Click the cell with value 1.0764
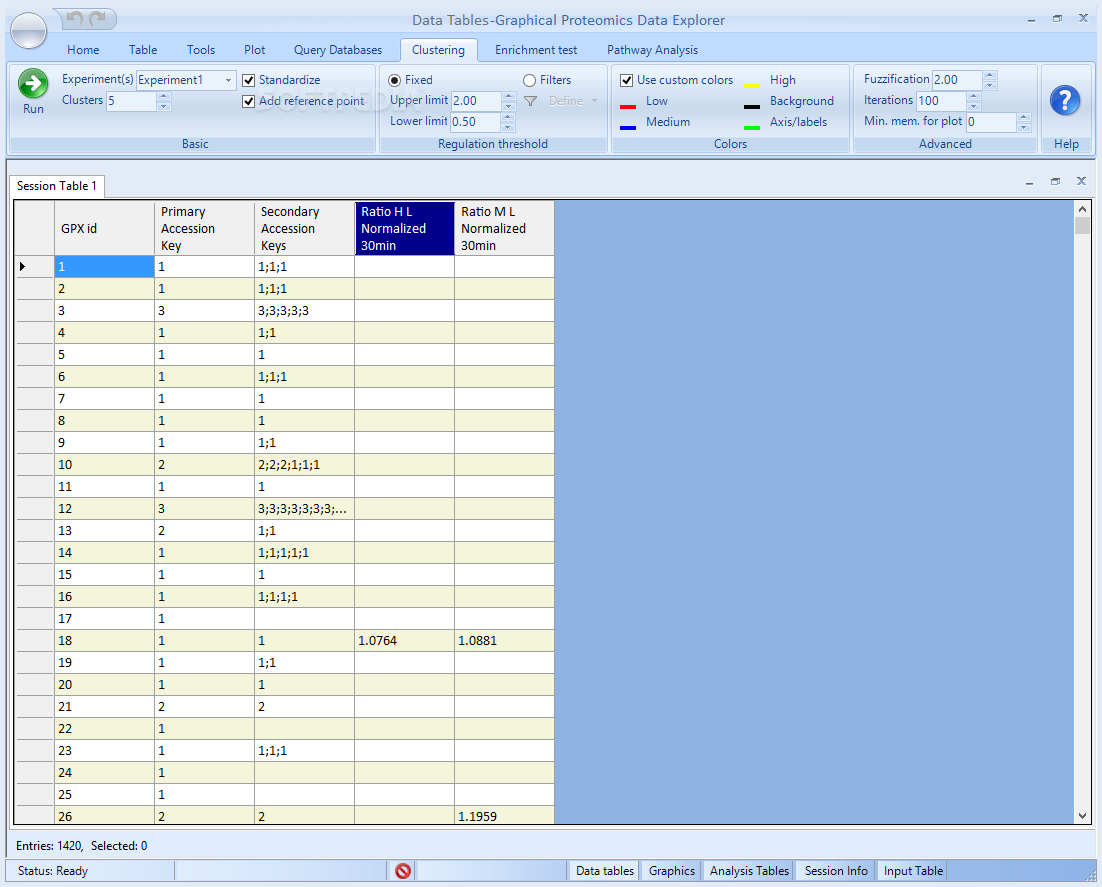This screenshot has width=1102, height=887. (x=404, y=641)
